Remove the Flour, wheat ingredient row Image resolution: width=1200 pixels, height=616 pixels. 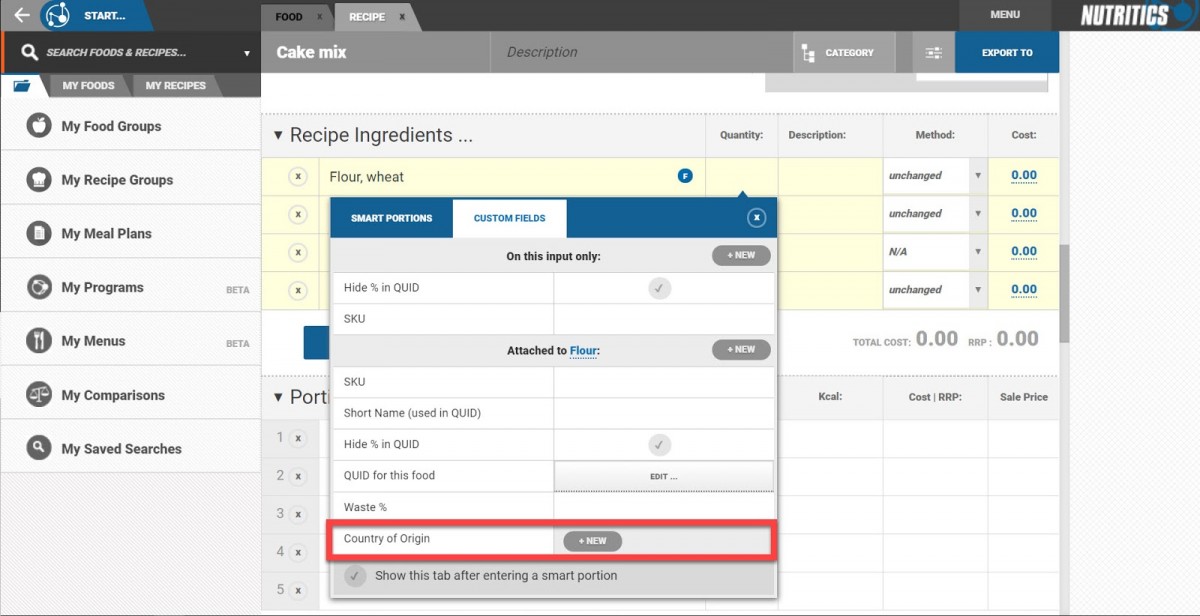click(297, 176)
